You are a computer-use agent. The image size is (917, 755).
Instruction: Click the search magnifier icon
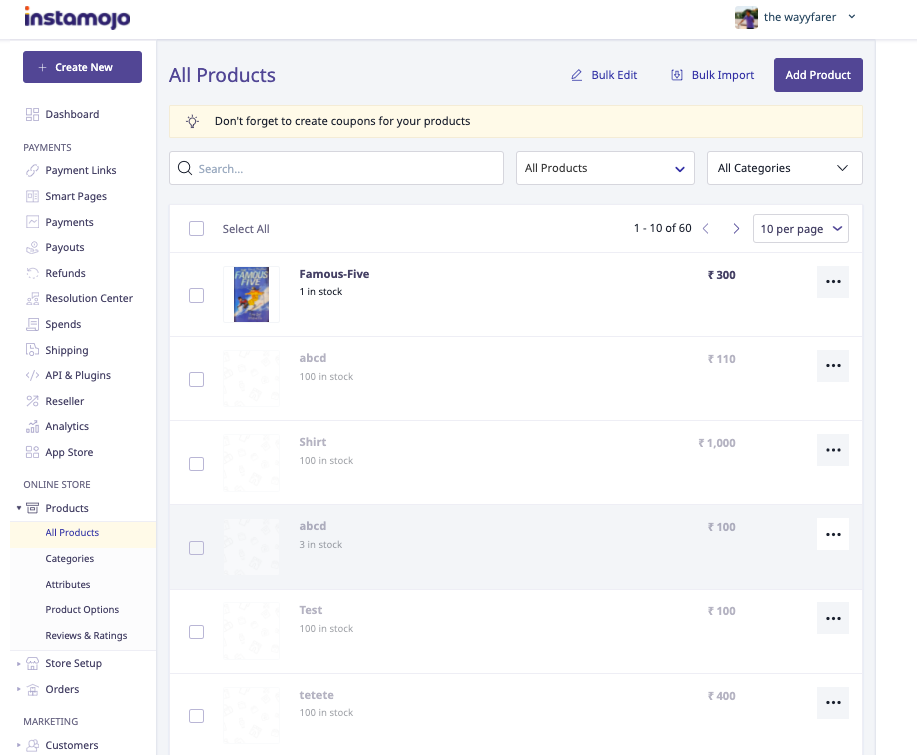tap(185, 168)
